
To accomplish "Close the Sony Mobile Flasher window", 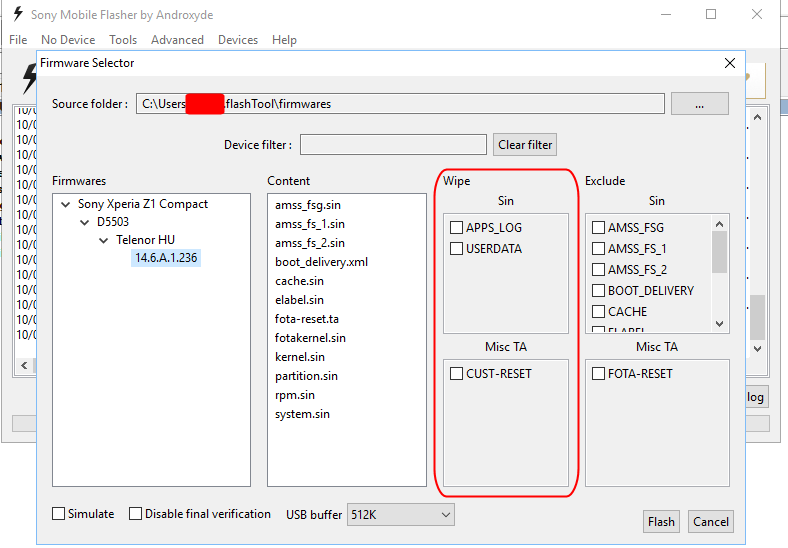I will point(757,14).
